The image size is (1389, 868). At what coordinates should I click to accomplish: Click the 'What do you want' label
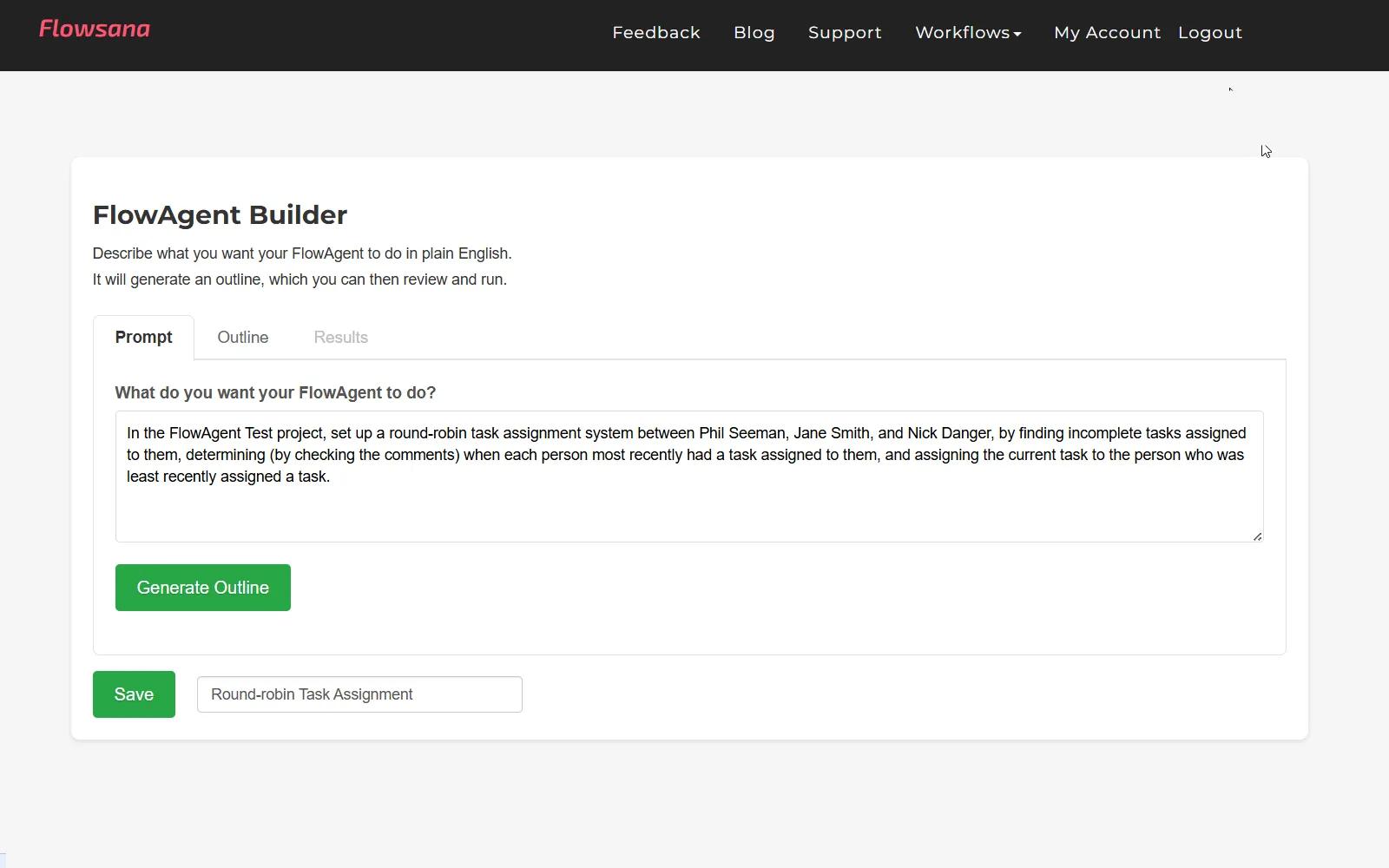pos(275,393)
